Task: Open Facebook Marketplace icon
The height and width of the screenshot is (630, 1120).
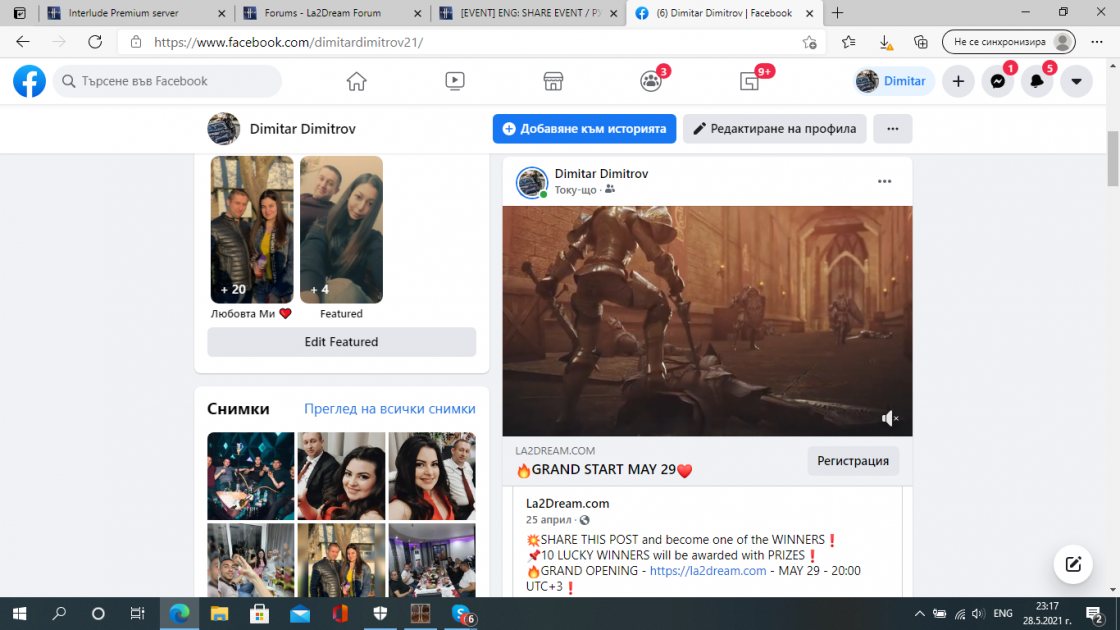Action: click(553, 81)
